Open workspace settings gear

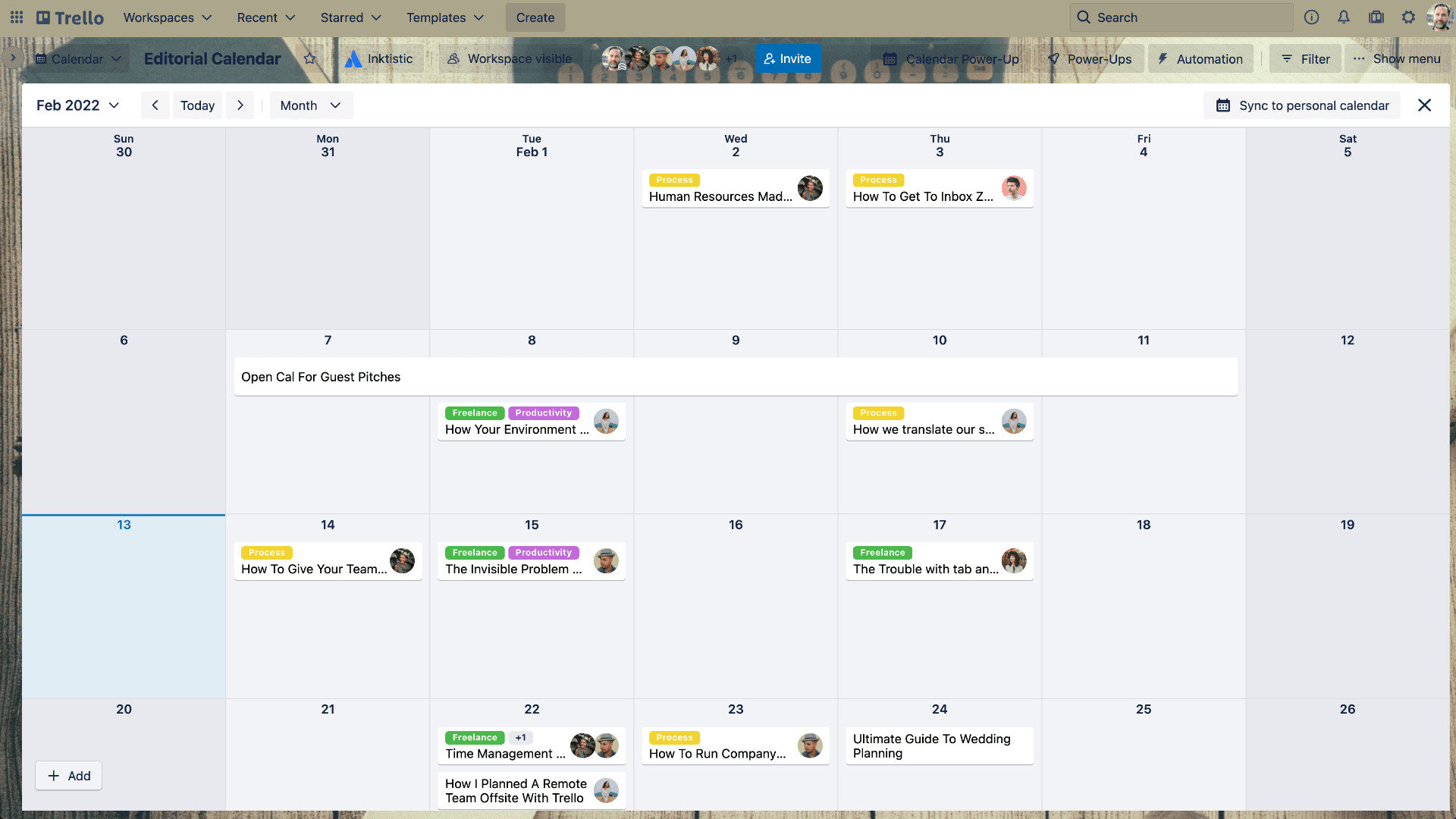(x=1408, y=17)
